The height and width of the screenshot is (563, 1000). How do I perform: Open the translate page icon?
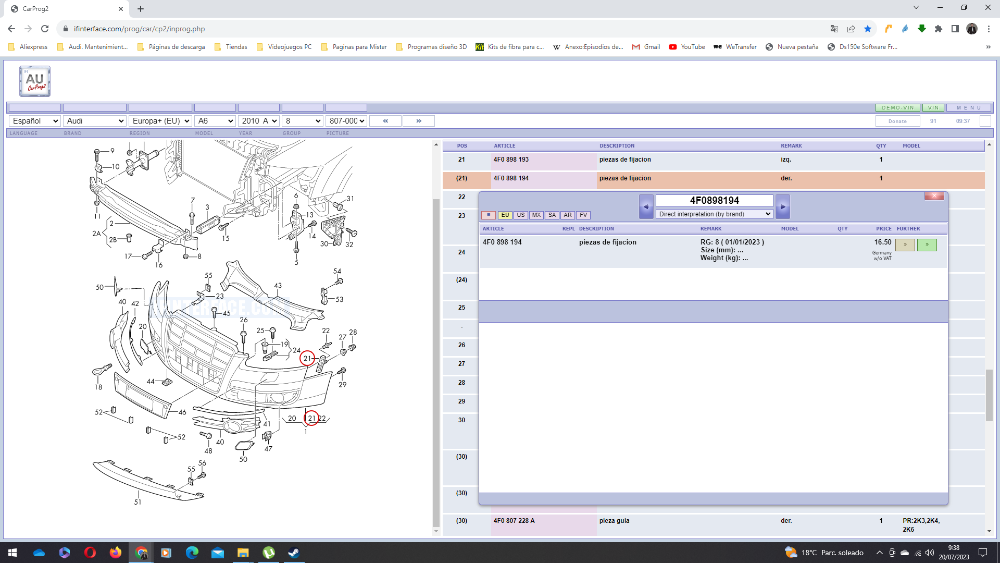tap(834, 29)
